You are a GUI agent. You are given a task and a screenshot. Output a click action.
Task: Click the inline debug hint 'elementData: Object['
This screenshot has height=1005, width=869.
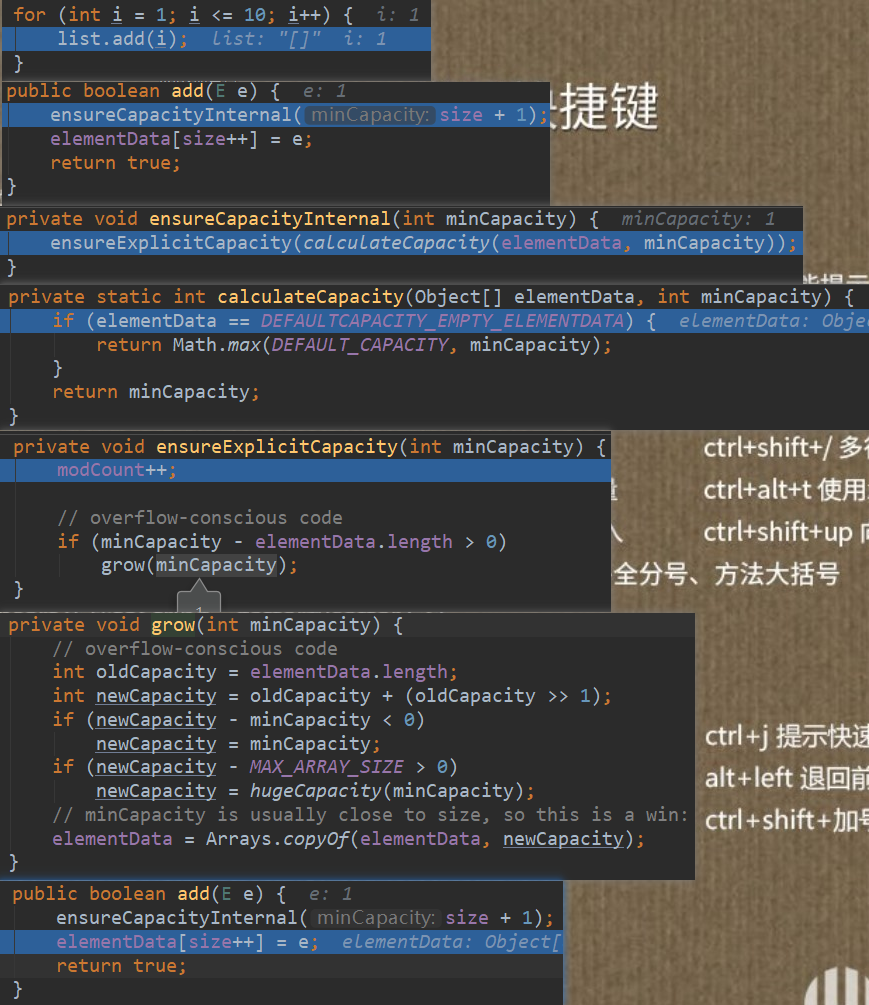(x=451, y=942)
